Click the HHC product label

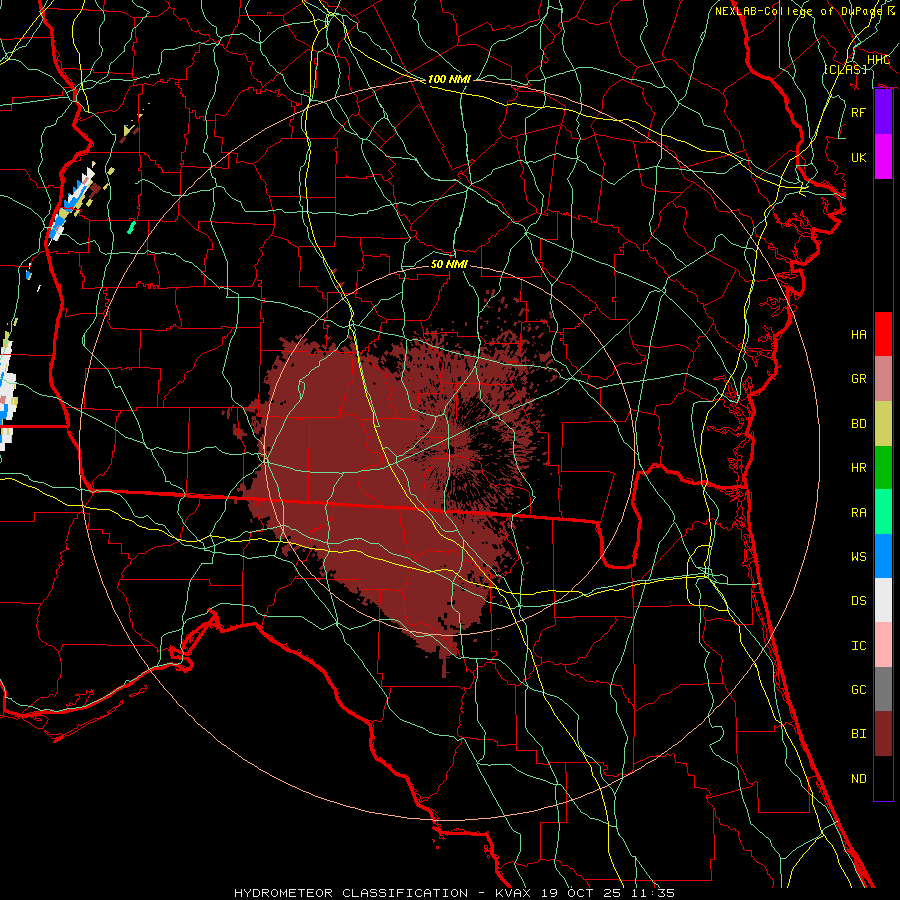pos(879,60)
